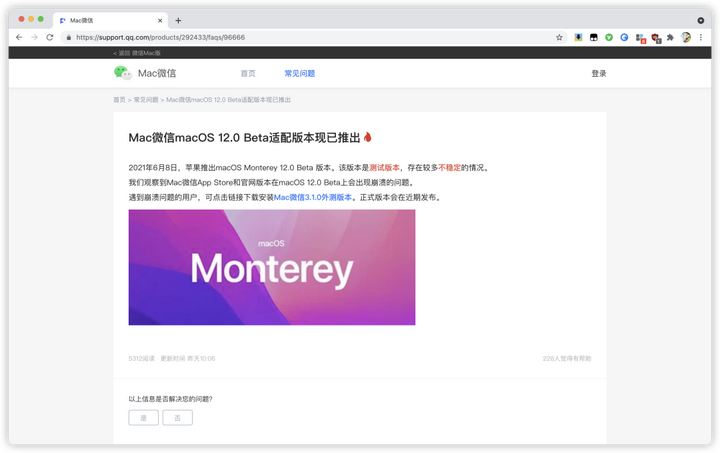Click the 5312阅读 read count

click(x=141, y=358)
